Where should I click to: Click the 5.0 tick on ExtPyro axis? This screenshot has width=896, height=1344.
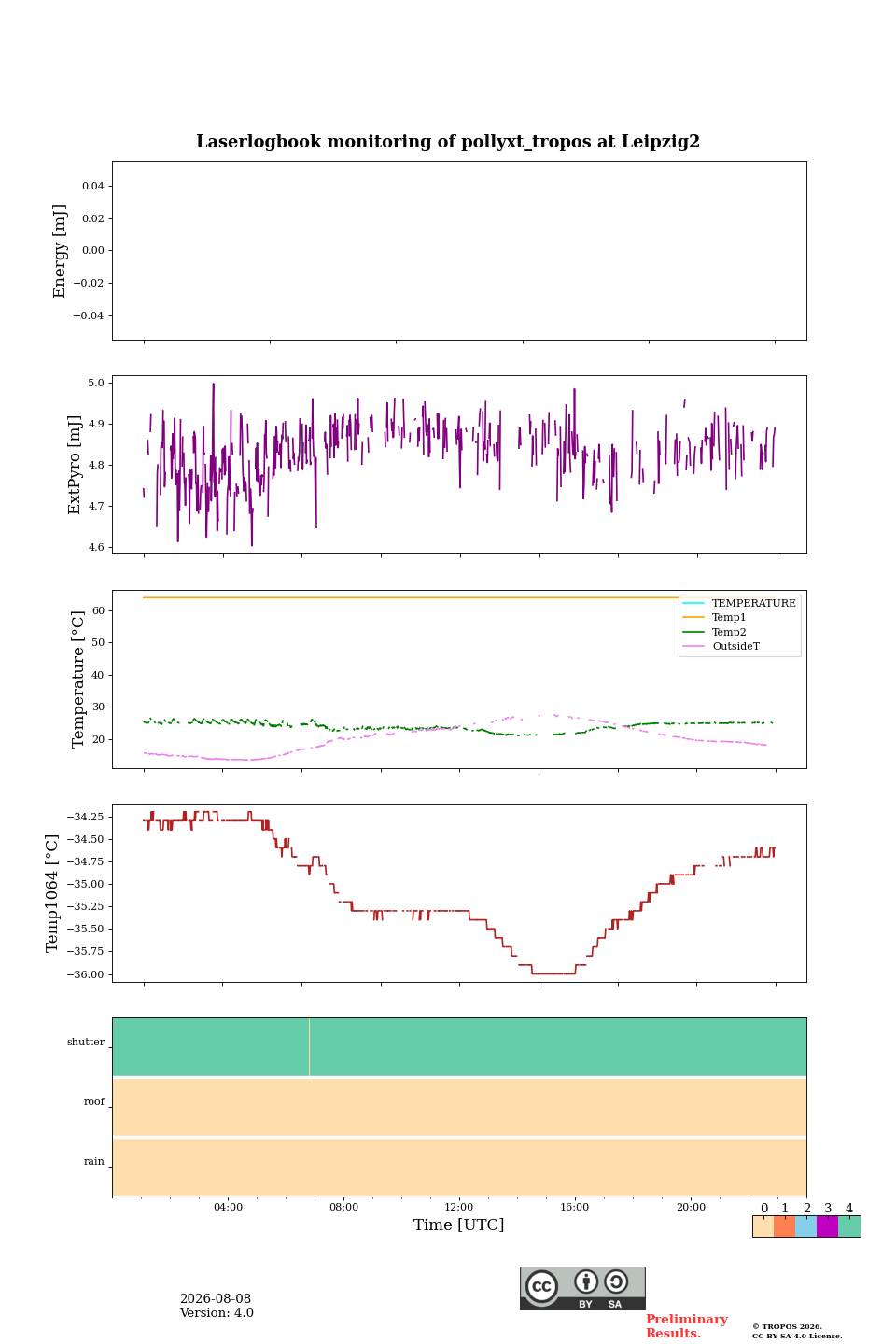(95, 383)
